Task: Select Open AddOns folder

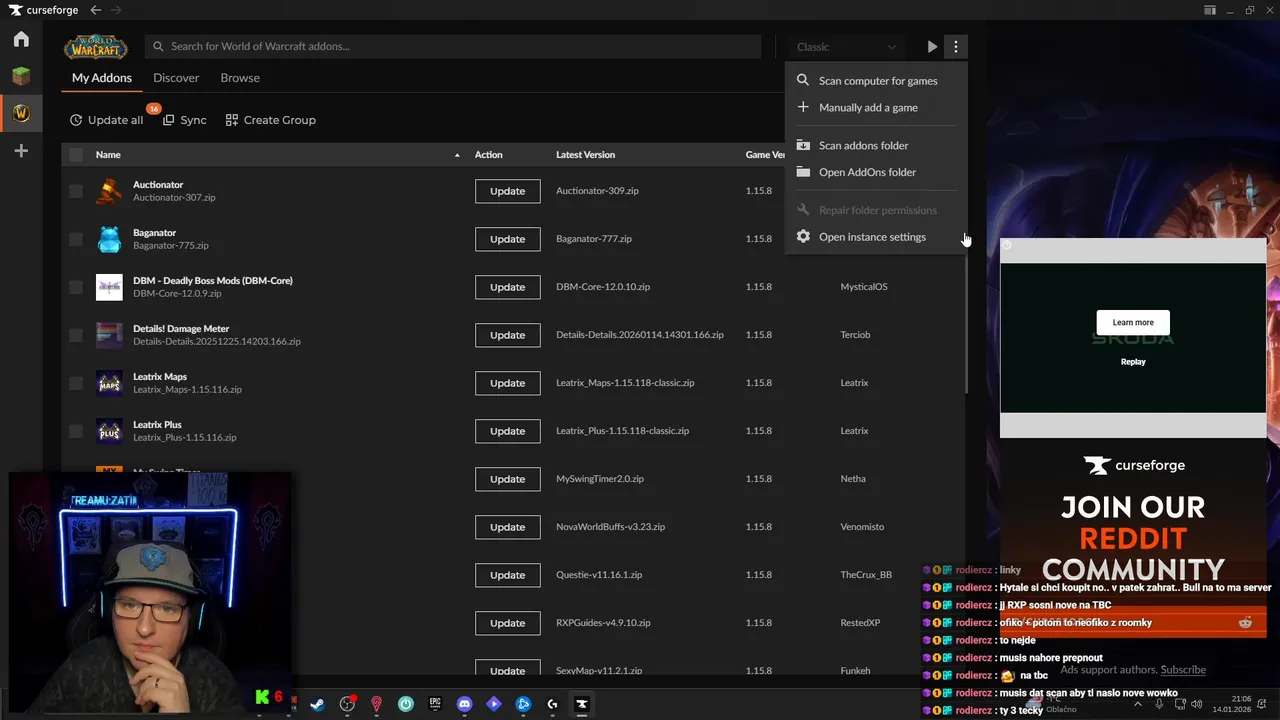Action: click(876, 172)
